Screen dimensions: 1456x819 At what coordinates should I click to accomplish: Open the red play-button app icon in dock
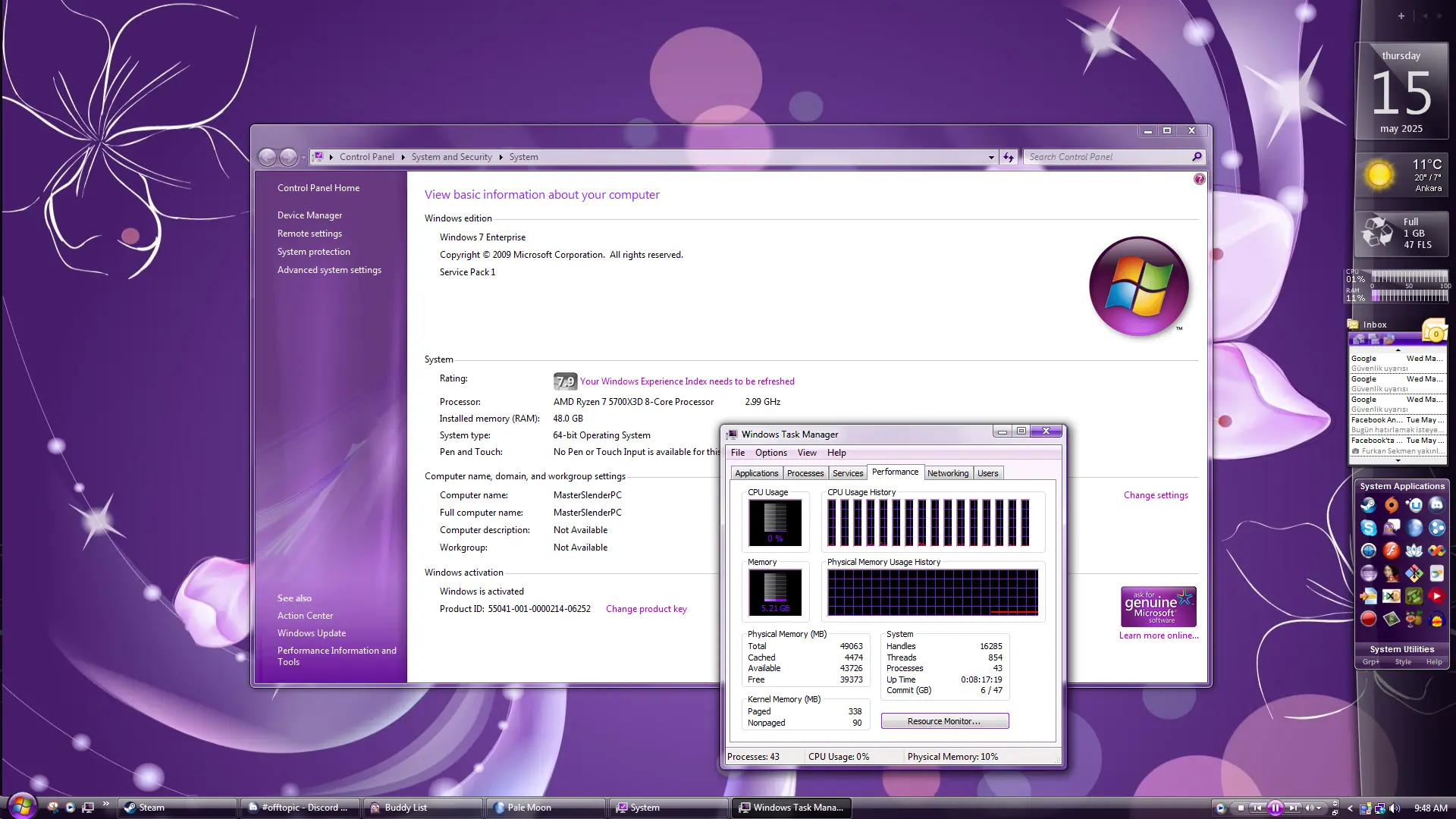click(1436, 596)
